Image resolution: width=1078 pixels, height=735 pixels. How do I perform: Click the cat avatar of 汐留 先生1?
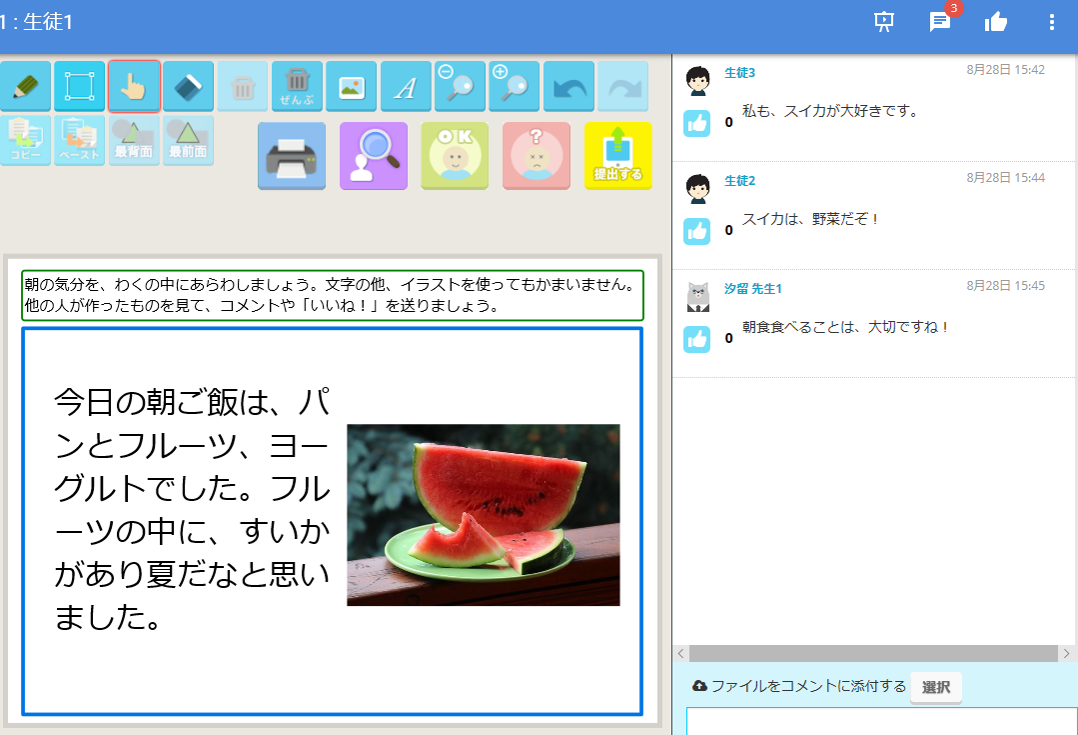[x=698, y=297]
